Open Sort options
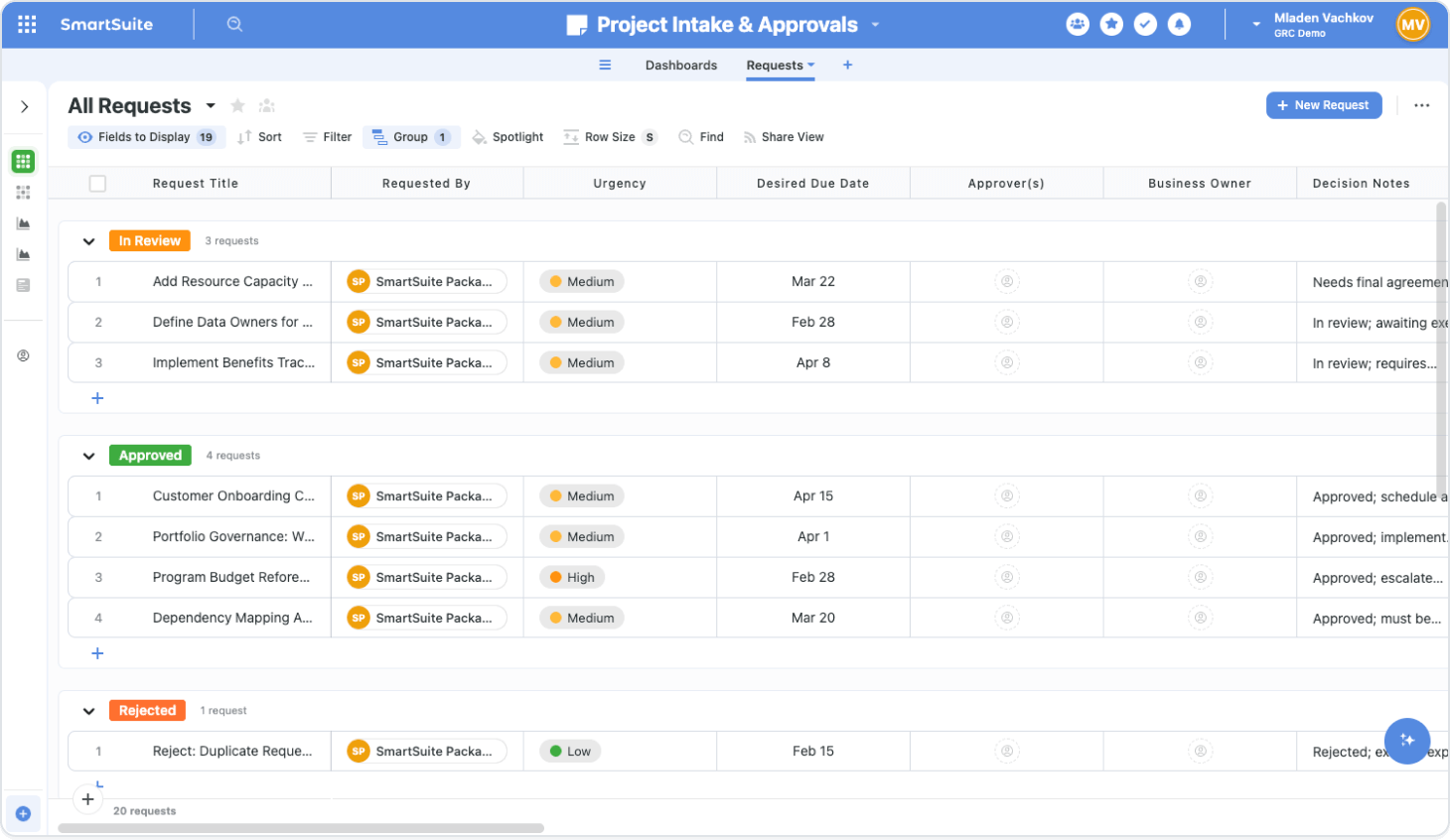 (x=260, y=137)
